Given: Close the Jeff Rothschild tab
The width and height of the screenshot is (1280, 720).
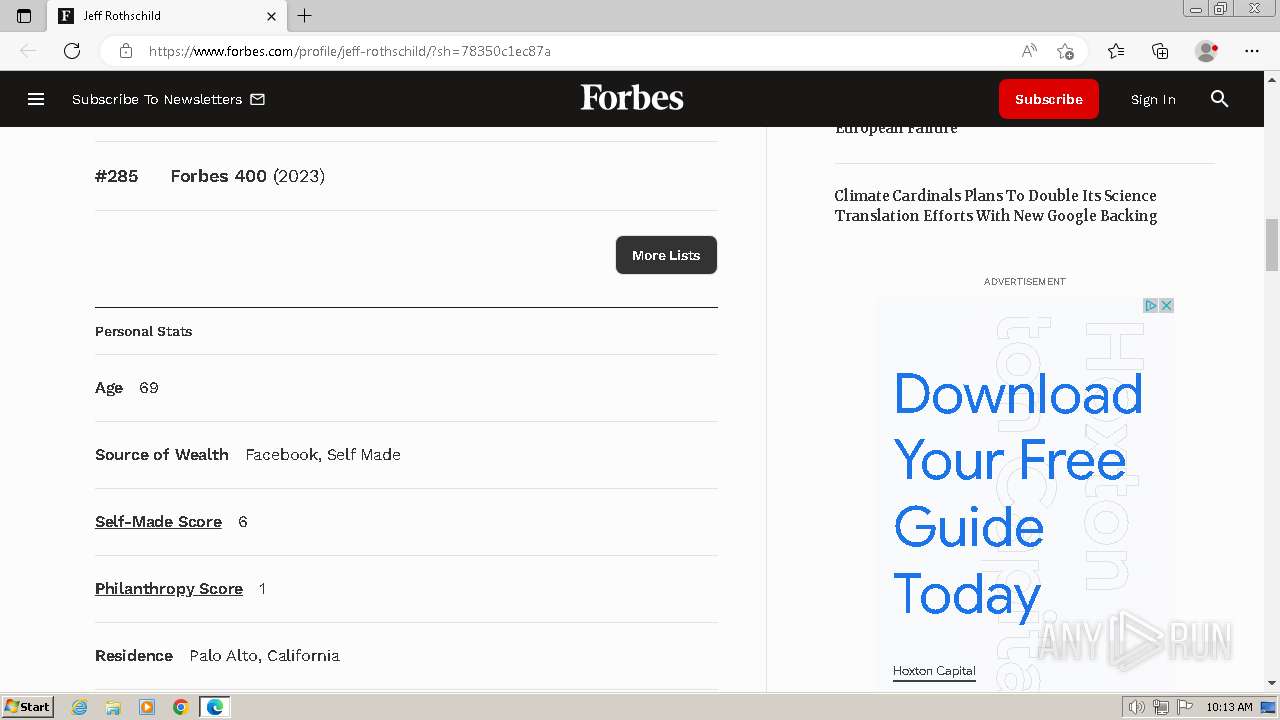Looking at the screenshot, I should [x=271, y=16].
